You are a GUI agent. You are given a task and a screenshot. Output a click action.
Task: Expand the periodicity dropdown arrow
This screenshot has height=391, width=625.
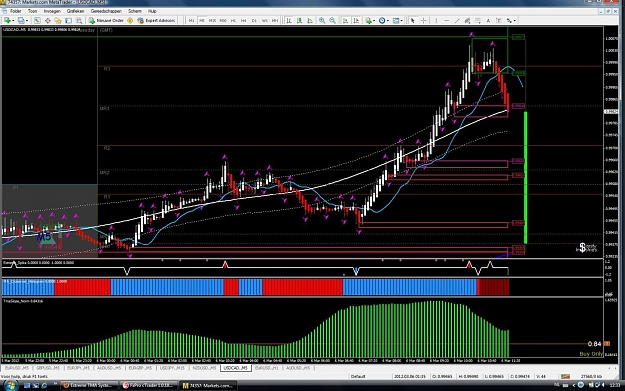coord(388,21)
